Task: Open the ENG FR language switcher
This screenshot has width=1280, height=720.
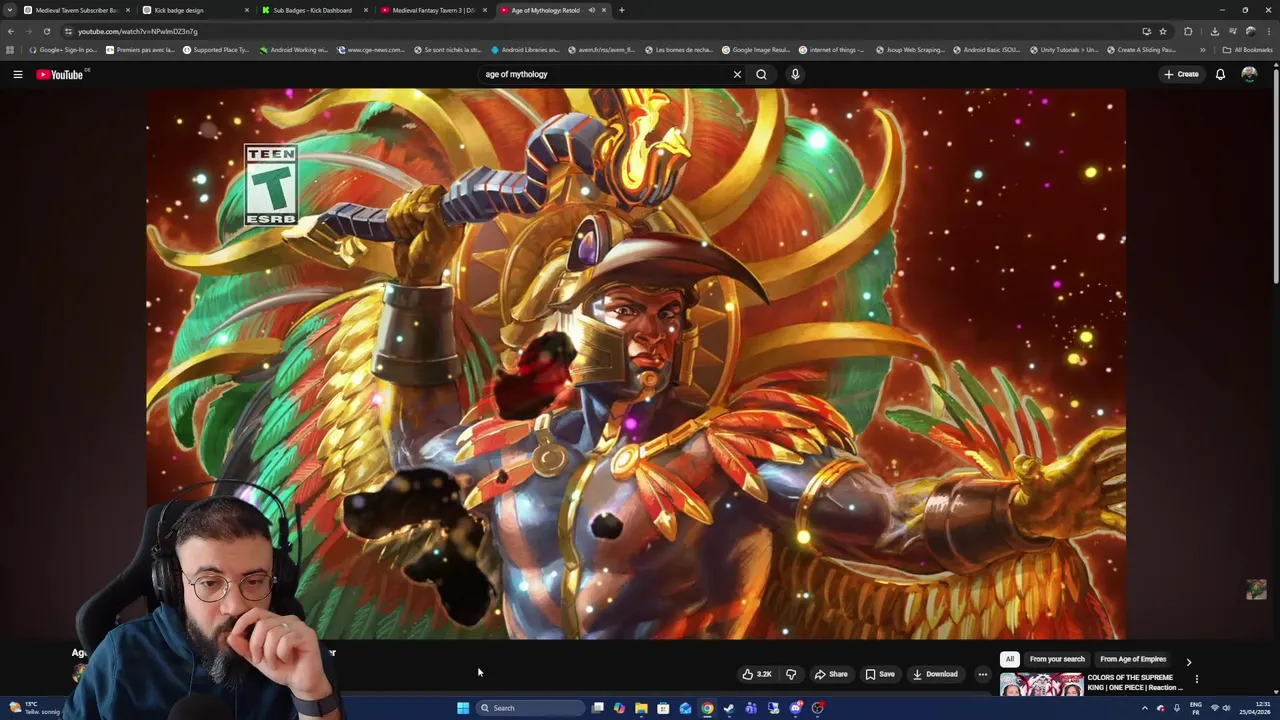Action: pos(1195,708)
